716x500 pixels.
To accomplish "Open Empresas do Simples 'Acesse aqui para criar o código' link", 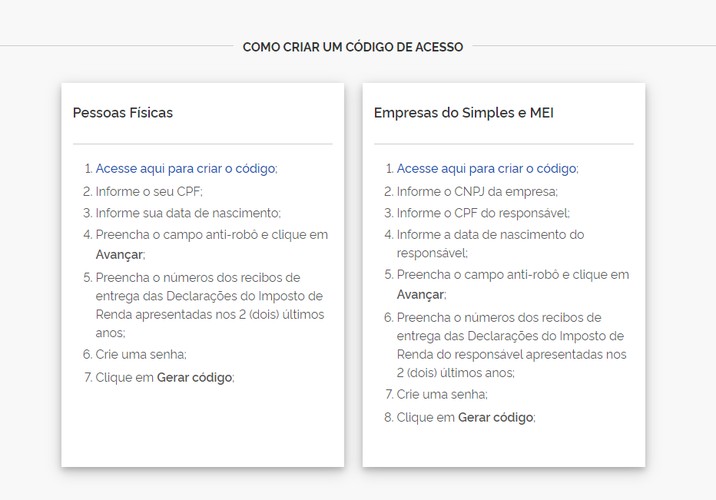I will point(486,168).
